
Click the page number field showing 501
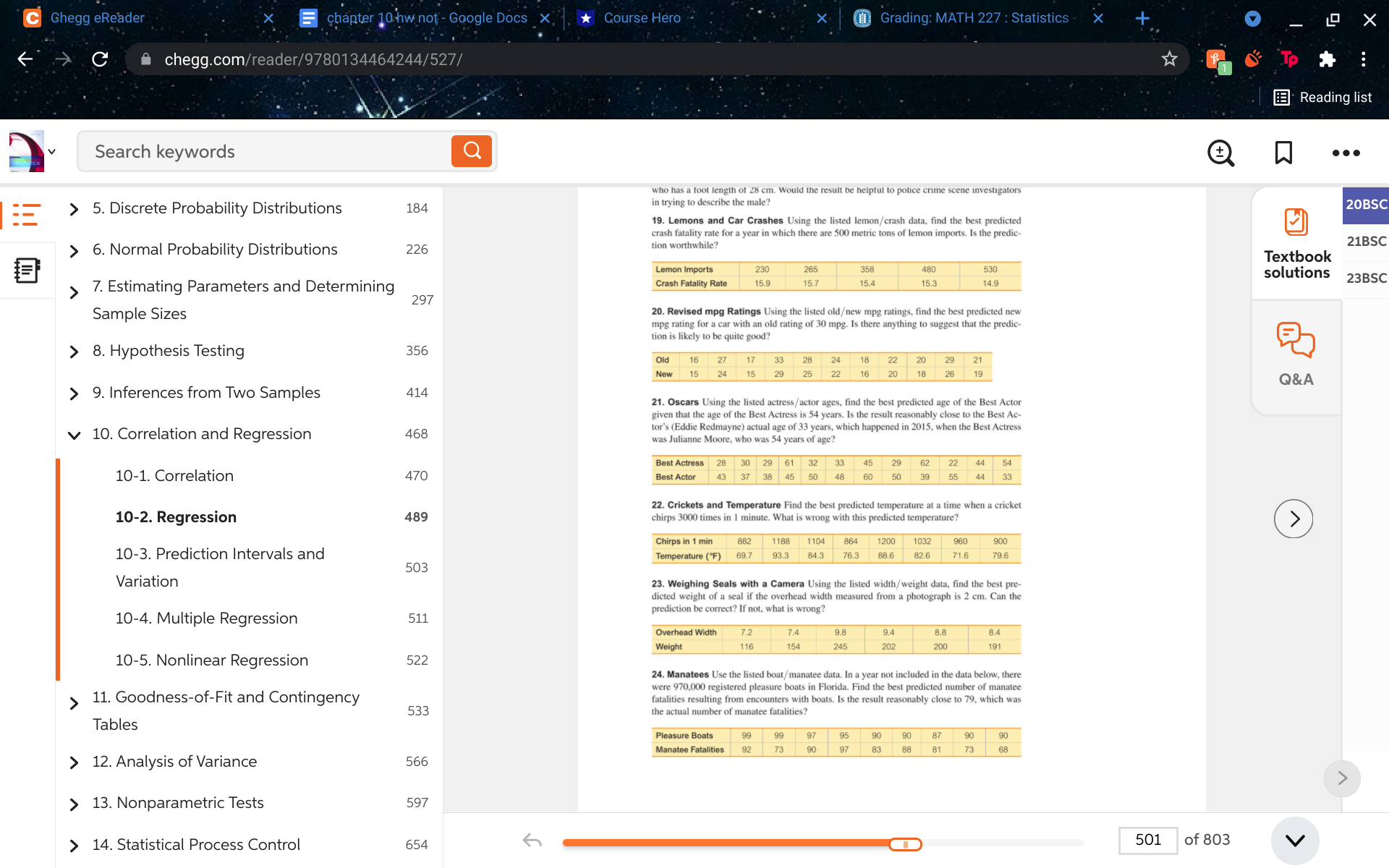point(1149,840)
